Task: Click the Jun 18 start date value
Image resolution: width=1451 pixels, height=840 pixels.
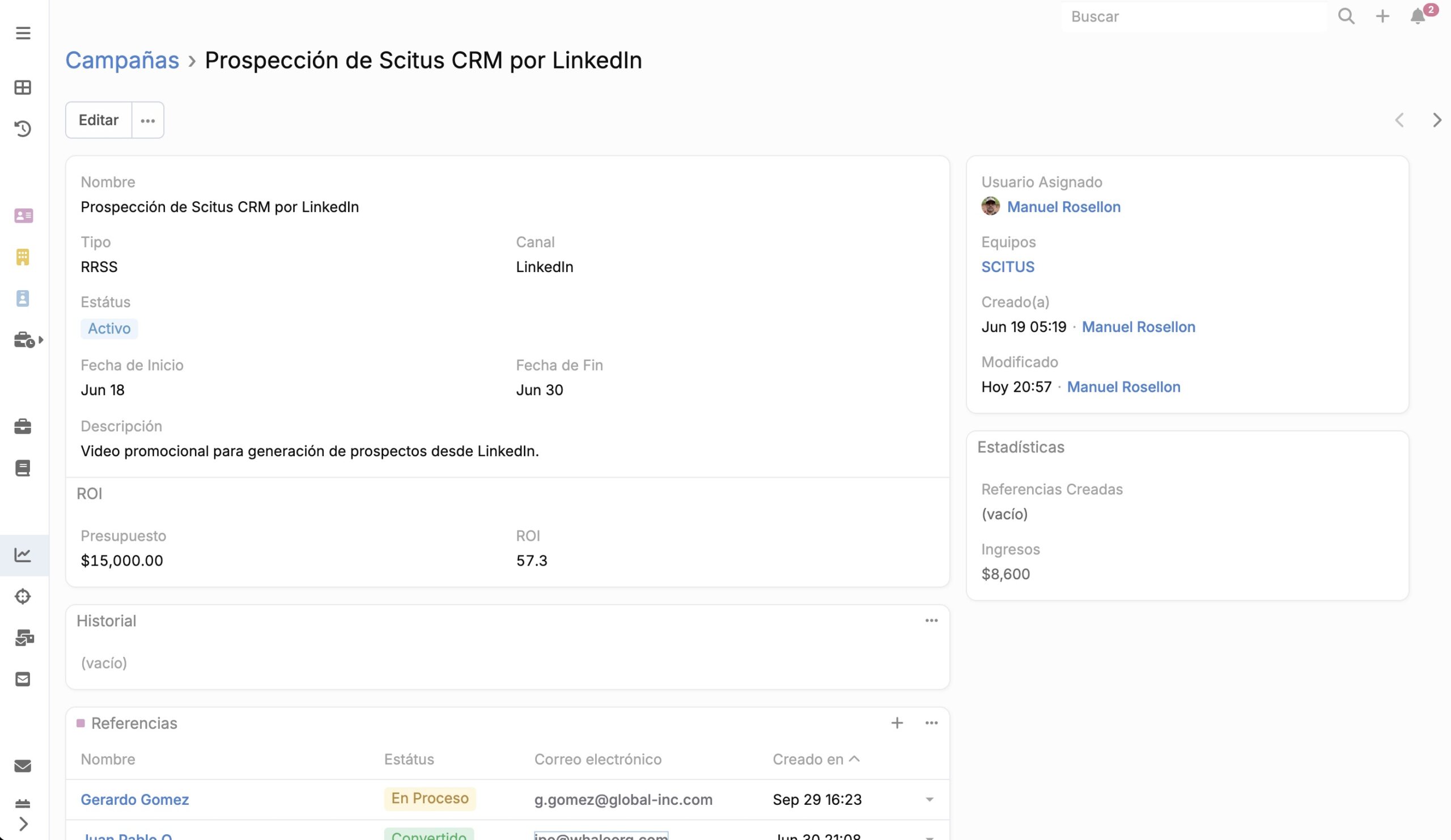Action: click(x=103, y=390)
